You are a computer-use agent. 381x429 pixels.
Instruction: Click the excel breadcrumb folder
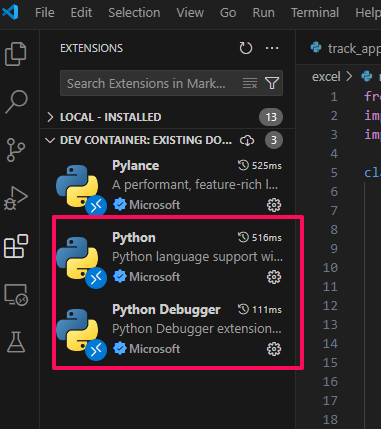click(326, 77)
